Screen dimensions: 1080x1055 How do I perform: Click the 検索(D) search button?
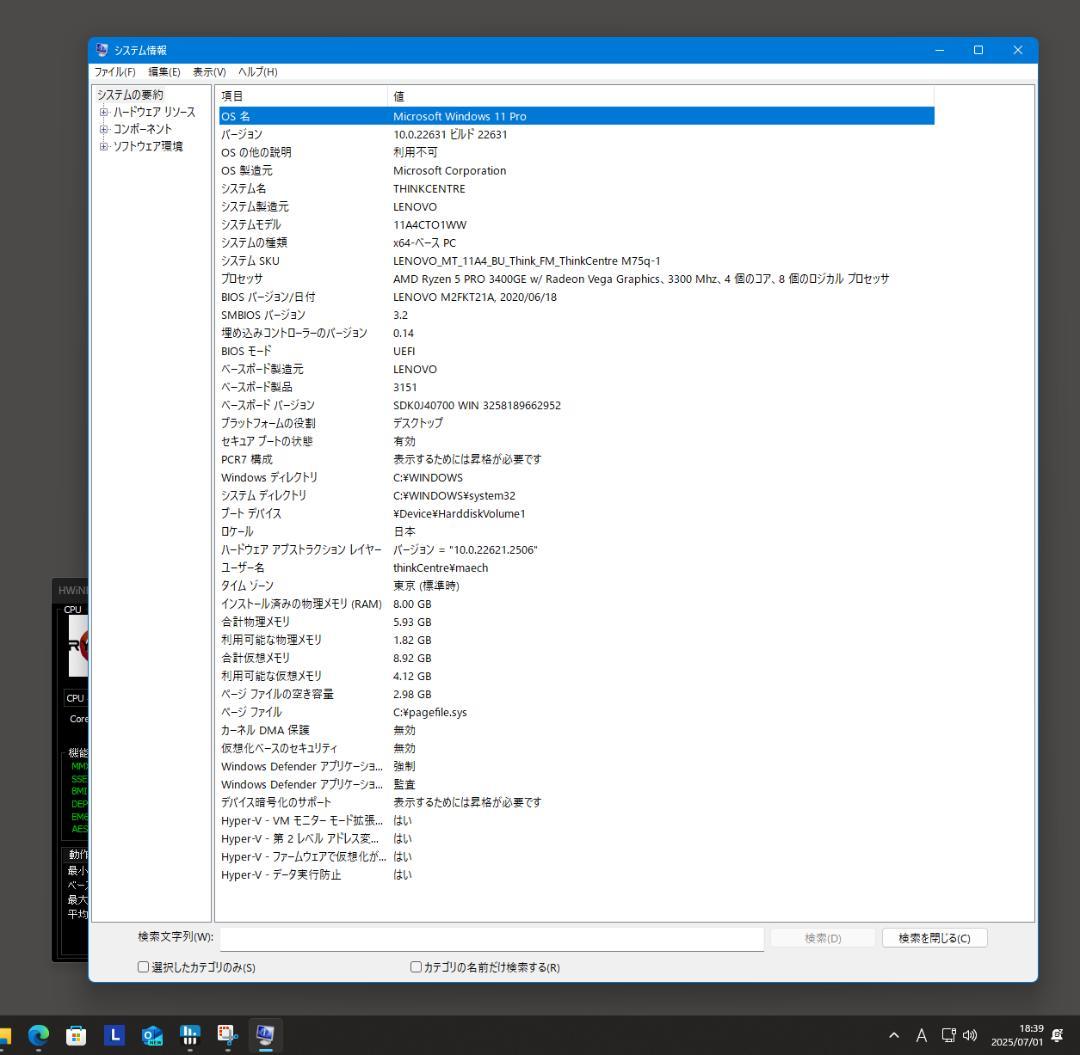tap(821, 938)
